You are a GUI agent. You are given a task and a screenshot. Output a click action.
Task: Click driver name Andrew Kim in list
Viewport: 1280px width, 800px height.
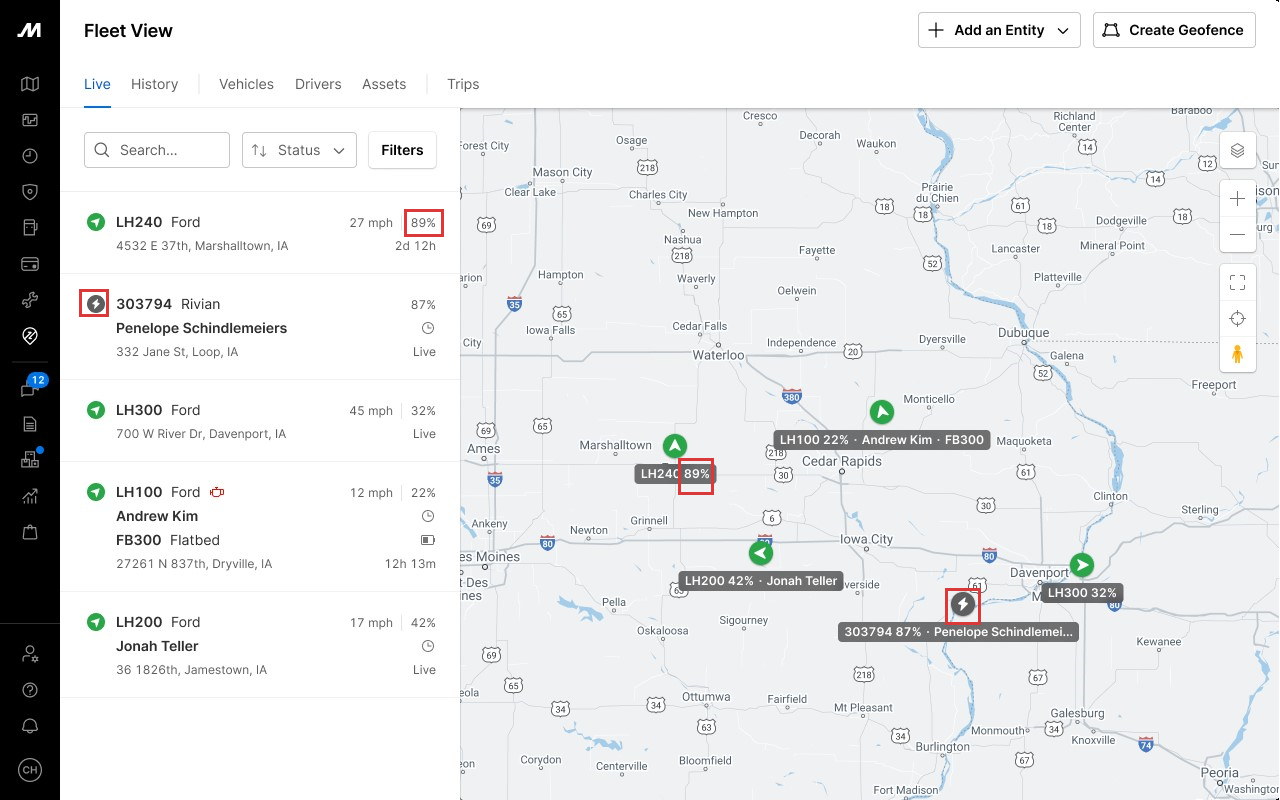click(157, 516)
